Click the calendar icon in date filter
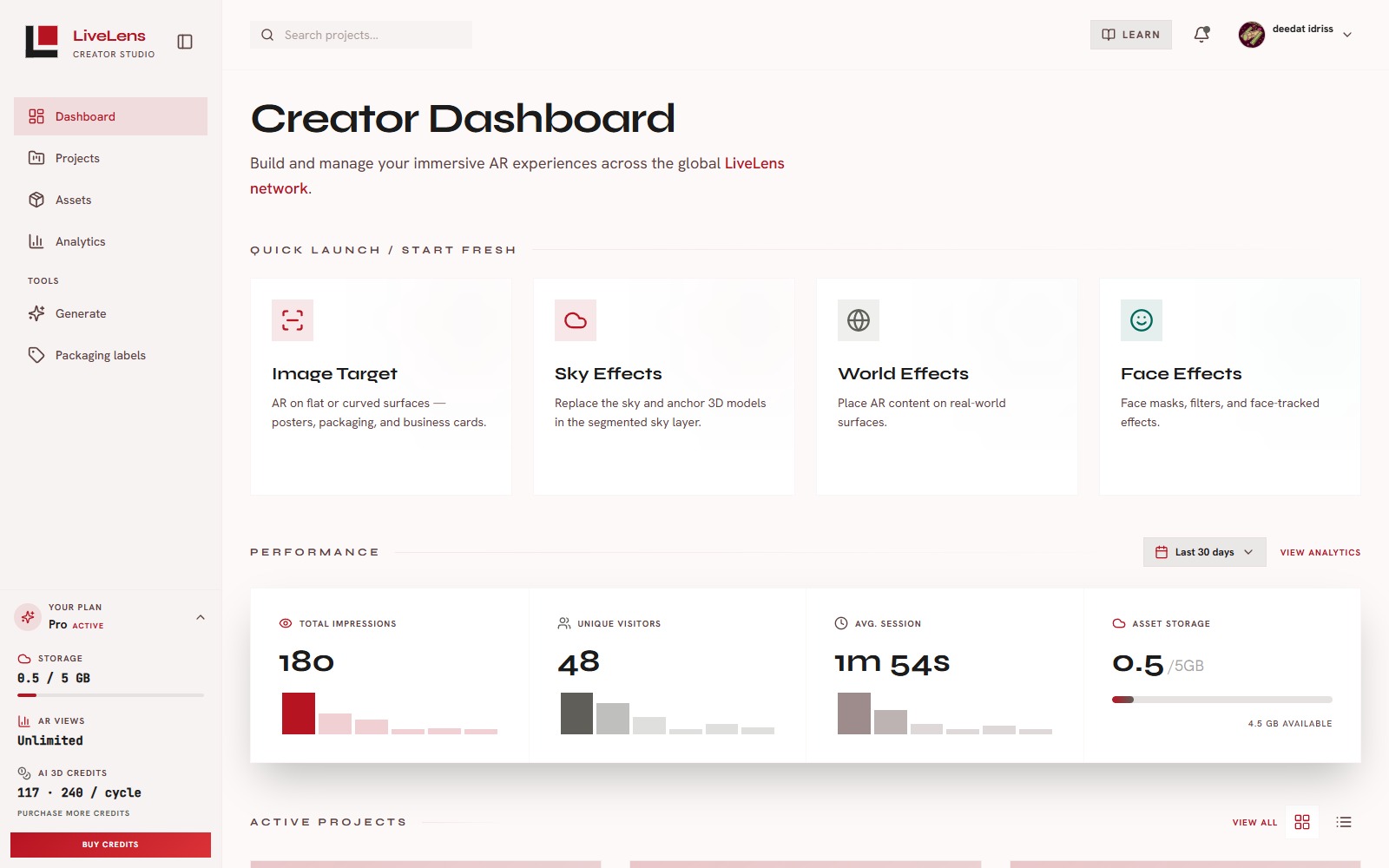This screenshot has height=868, width=1389. coord(1162,552)
